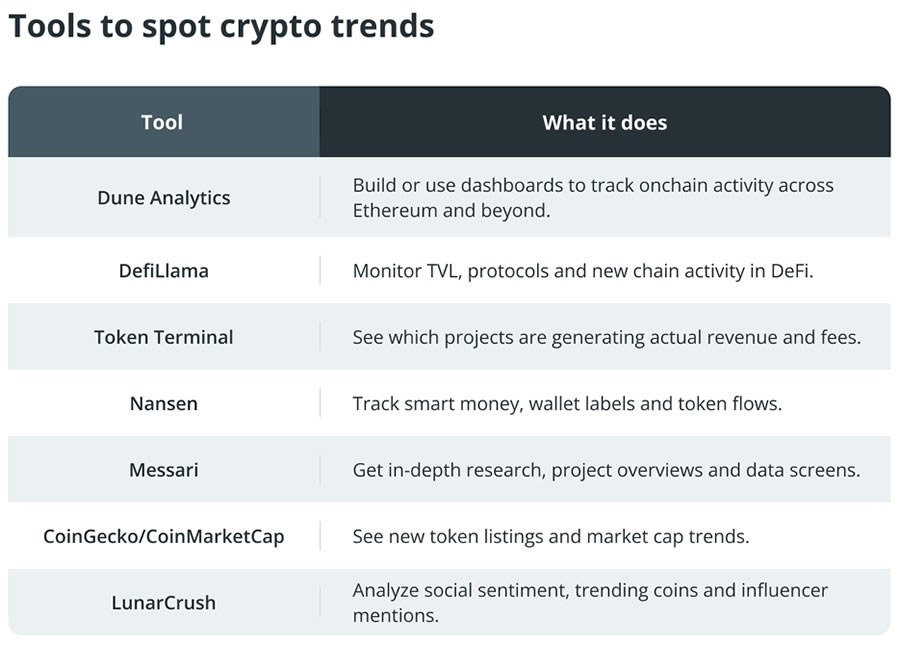
Task: Select the "Track smart money" description
Action: [x=567, y=403]
